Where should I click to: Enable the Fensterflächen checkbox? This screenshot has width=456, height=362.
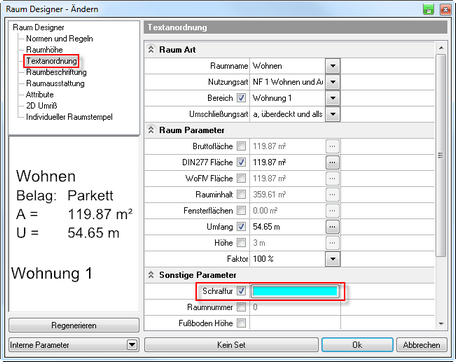[241, 210]
